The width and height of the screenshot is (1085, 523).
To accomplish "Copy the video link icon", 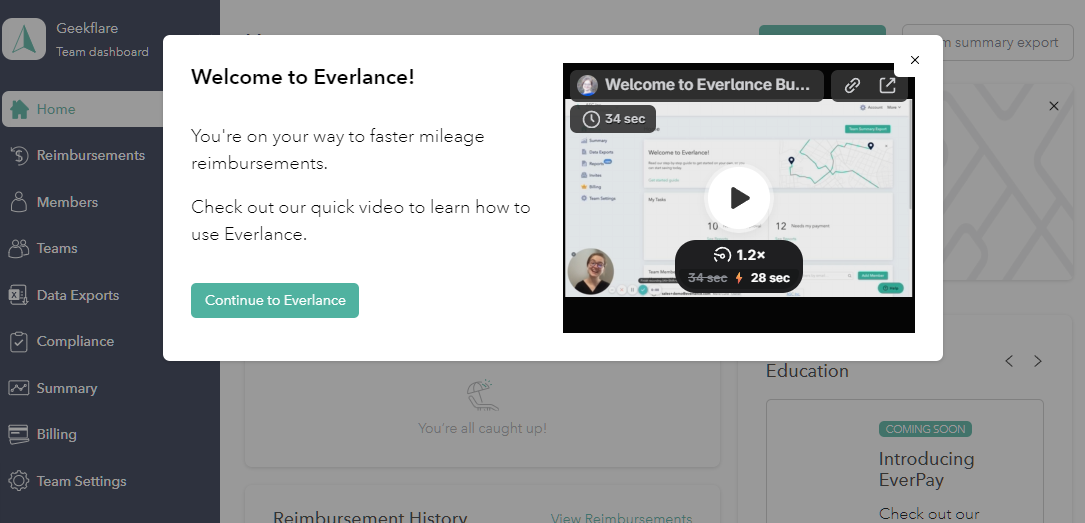I will 852,85.
